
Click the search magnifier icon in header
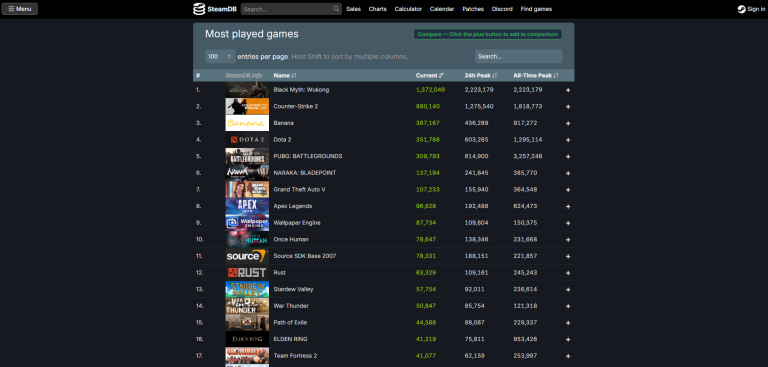(336, 9)
